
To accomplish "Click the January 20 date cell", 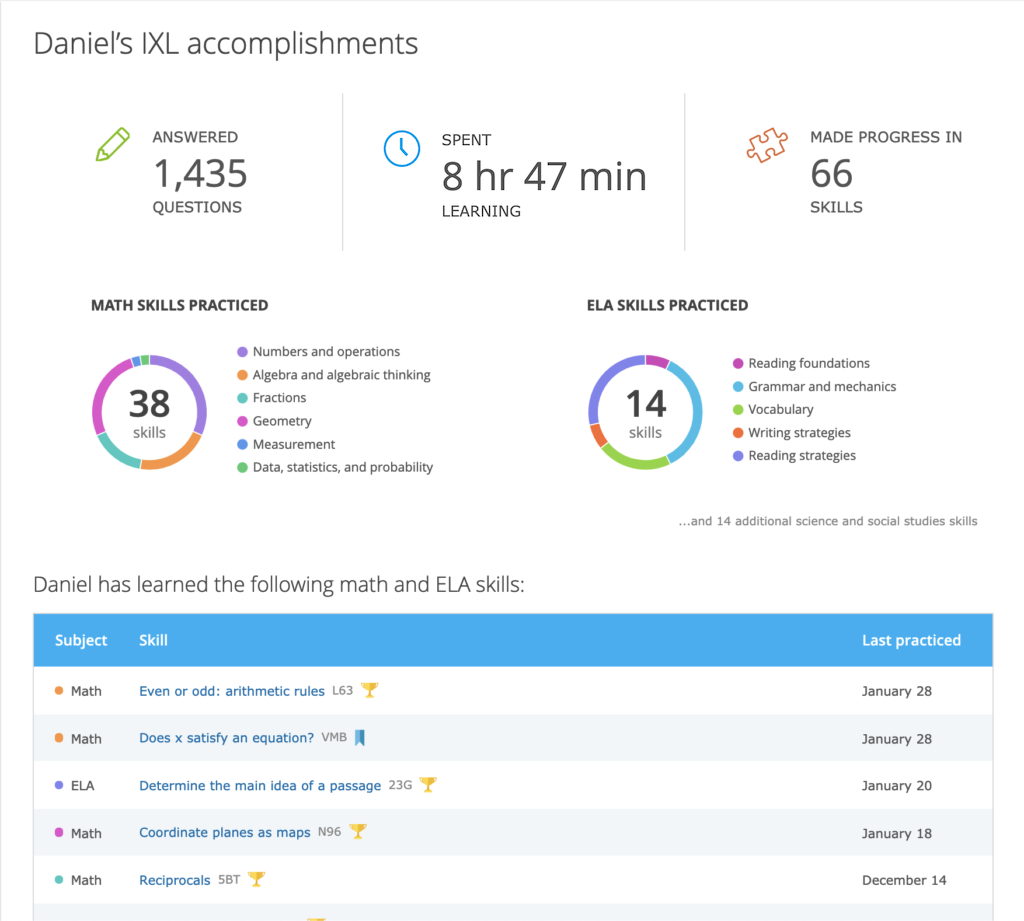I will pyautogui.click(x=897, y=786).
